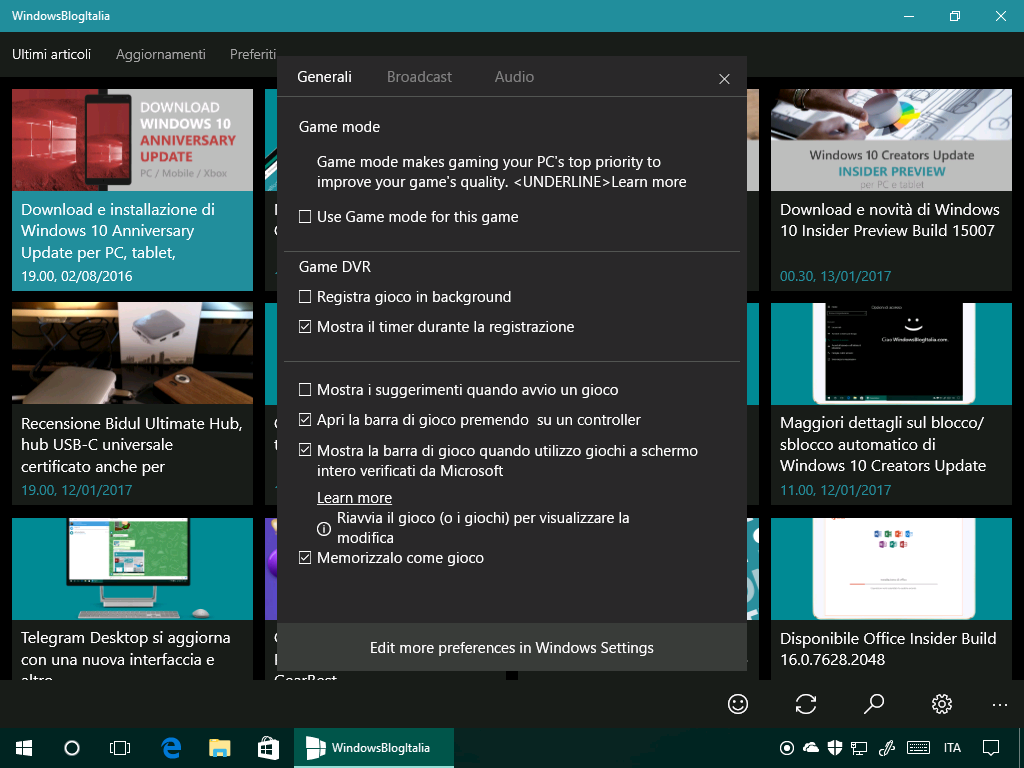
Task: Open the Windows Start menu
Action: (x=24, y=748)
